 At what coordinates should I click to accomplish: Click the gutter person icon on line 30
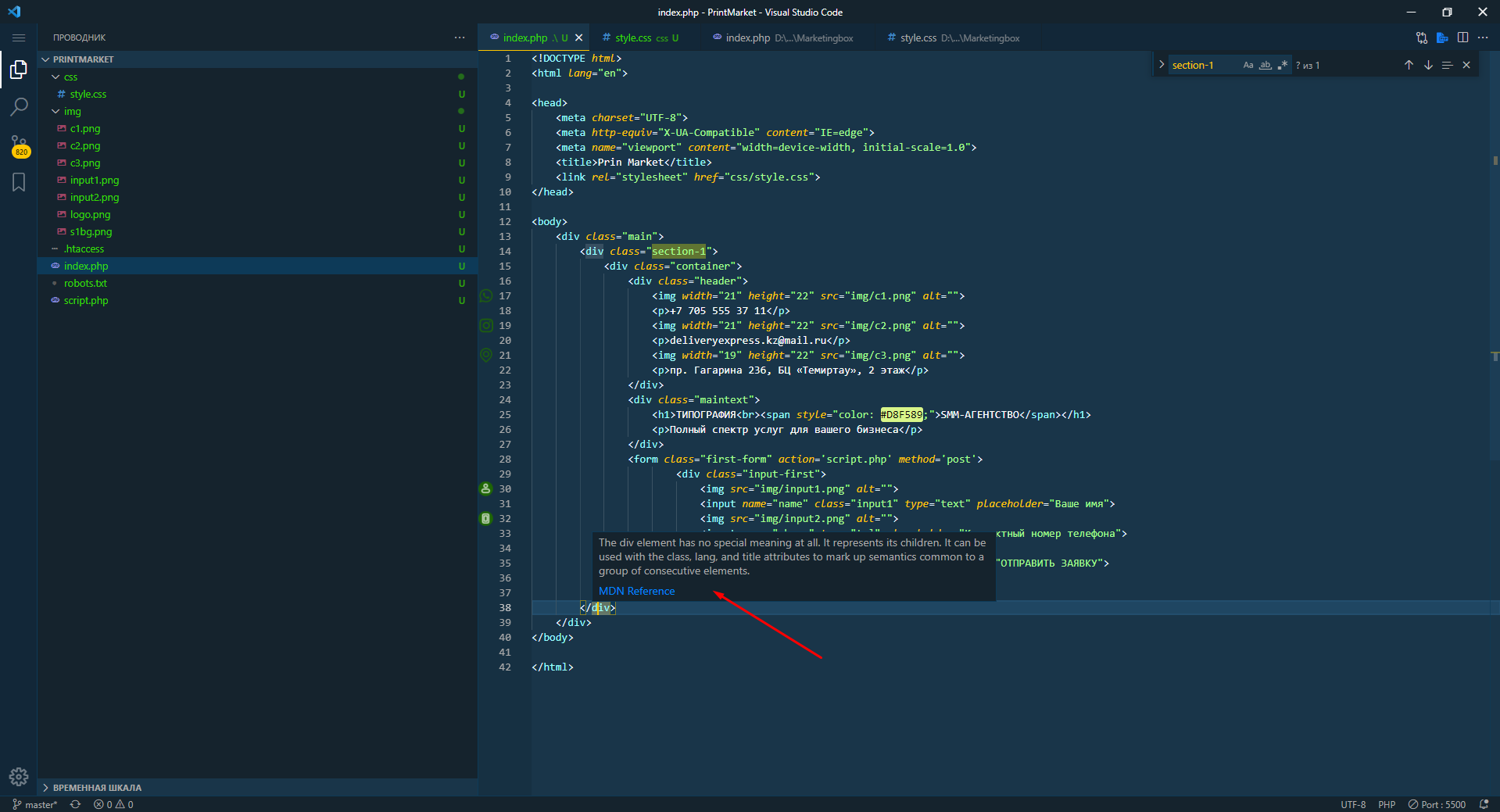(485, 488)
